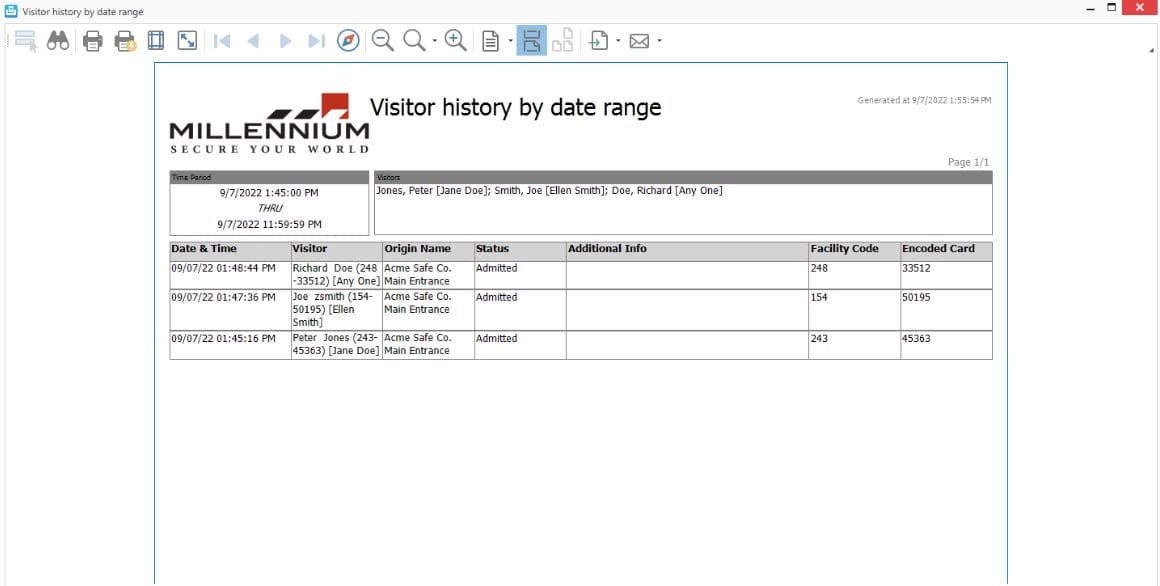Click the Scale full-screen arrows icon
This screenshot has width=1160, height=586.
pos(187,41)
